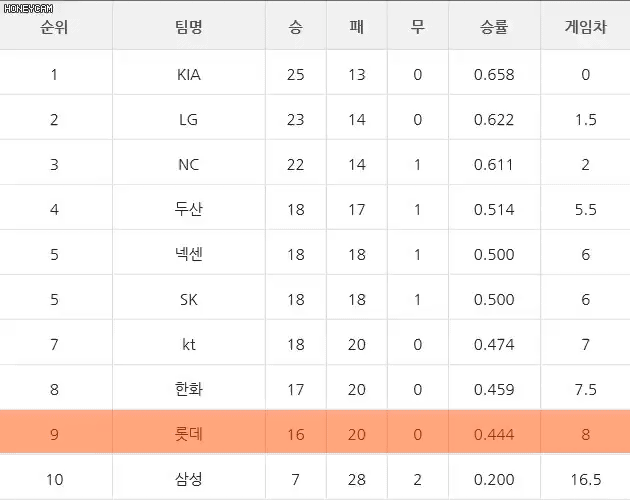Click the HONEYCAM watermark logo
630x500 pixels.
(x=28, y=8)
